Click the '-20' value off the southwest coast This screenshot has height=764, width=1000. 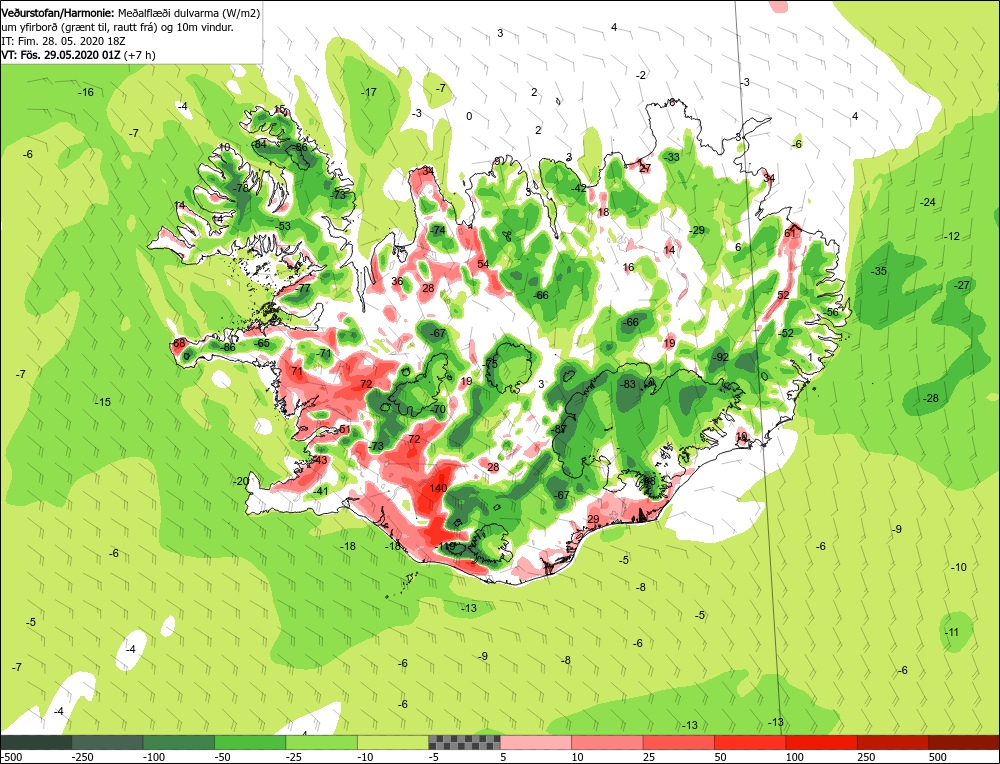241,481
